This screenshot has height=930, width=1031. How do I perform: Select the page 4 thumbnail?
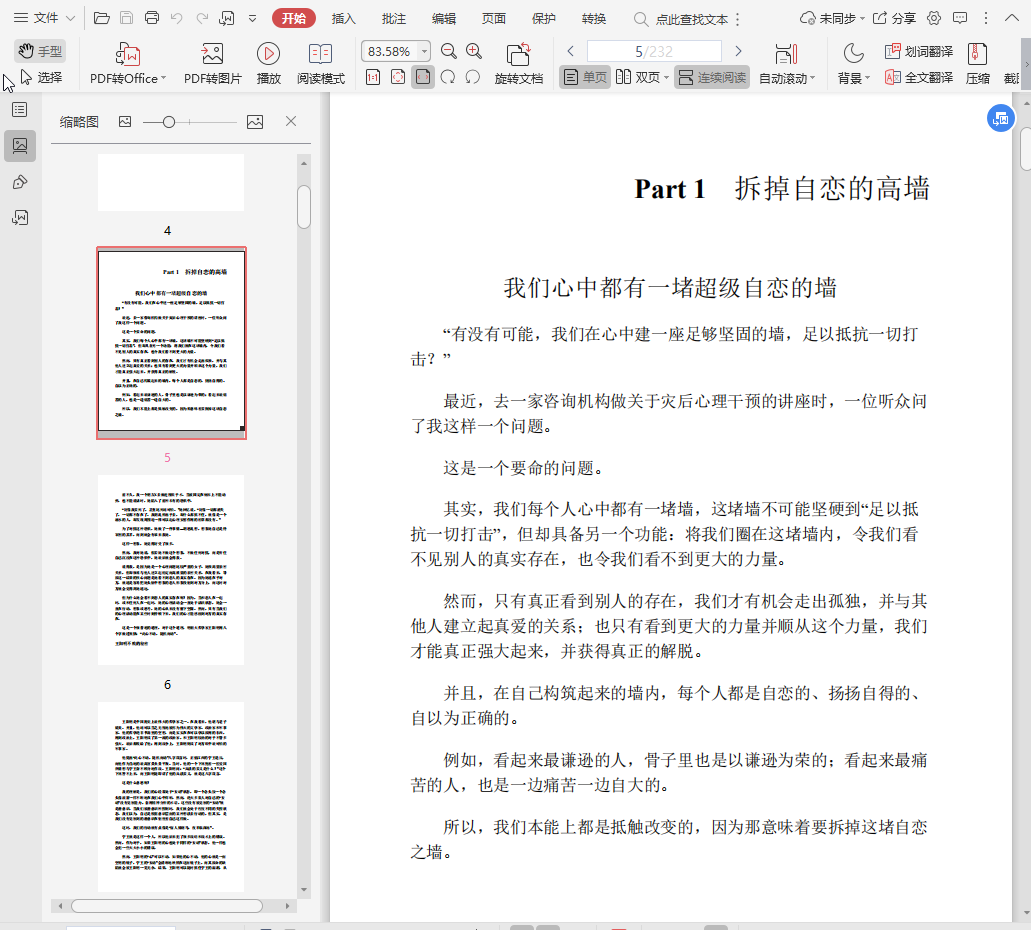pos(171,183)
